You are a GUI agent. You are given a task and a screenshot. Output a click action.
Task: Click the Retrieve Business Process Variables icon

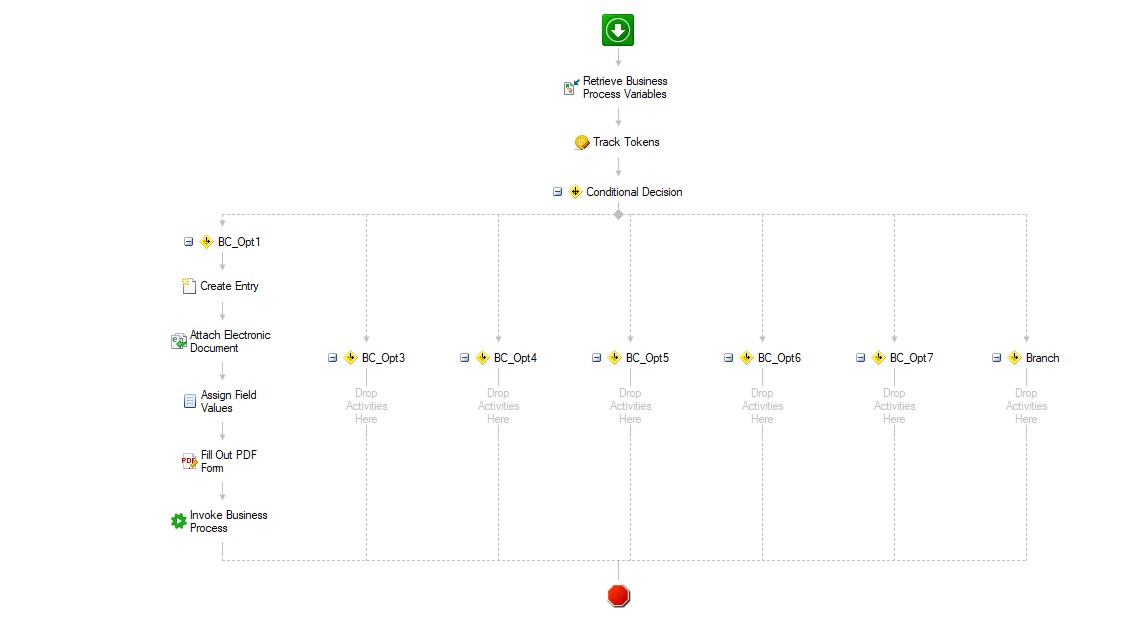571,87
